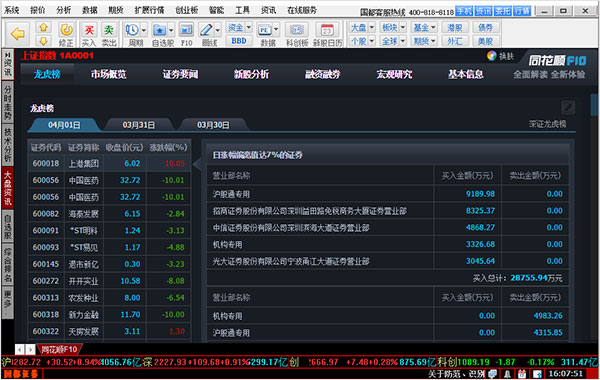Click the 深证龙虎榜 link
Screen dimensions: 600x380
547,124
